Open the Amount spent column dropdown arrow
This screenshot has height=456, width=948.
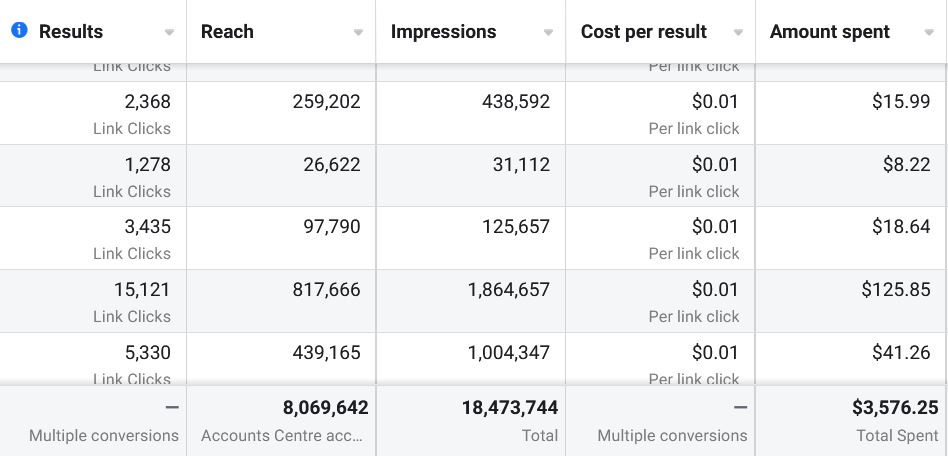click(929, 33)
